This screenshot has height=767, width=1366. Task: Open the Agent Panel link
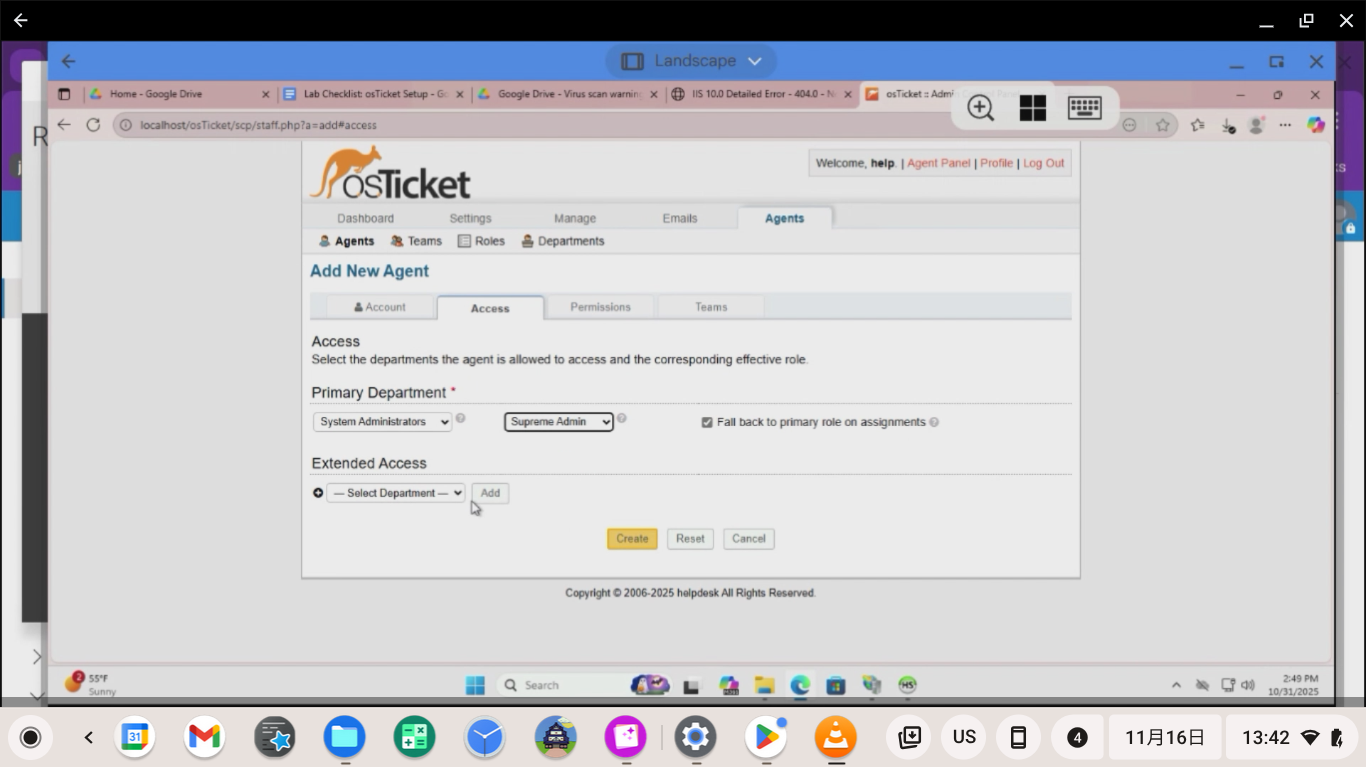[x=938, y=163]
